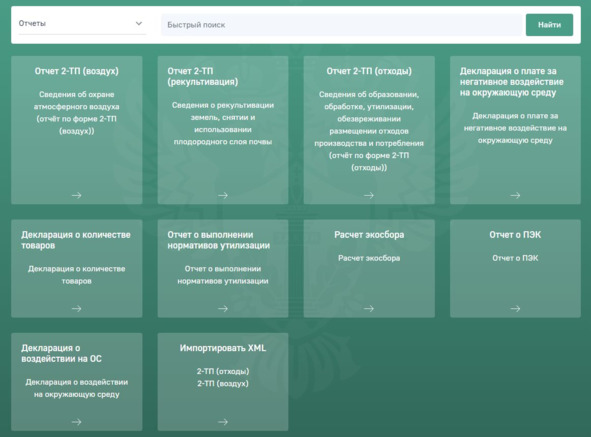591x437 pixels.
Task: Click arrow on Декларация о воздействии на ОС
Action: pyautogui.click(x=77, y=422)
